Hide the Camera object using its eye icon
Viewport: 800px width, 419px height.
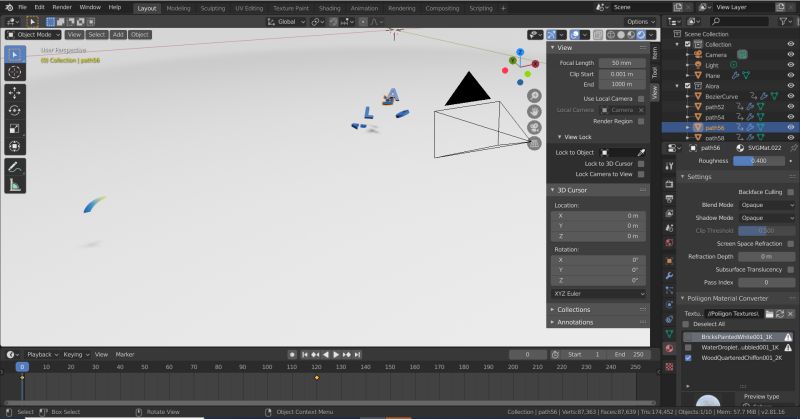791,55
